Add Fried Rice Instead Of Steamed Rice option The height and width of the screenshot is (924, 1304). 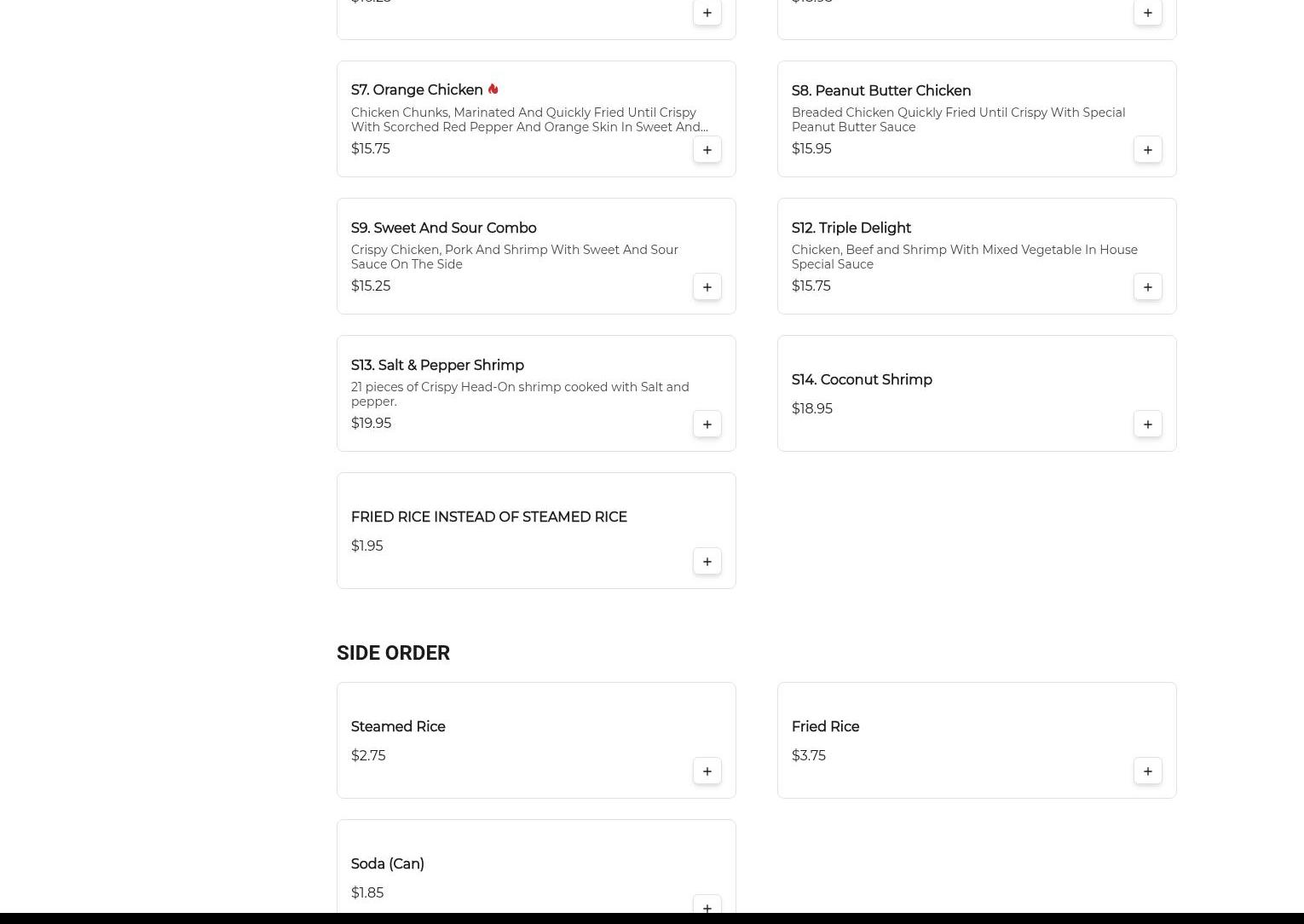(x=707, y=562)
